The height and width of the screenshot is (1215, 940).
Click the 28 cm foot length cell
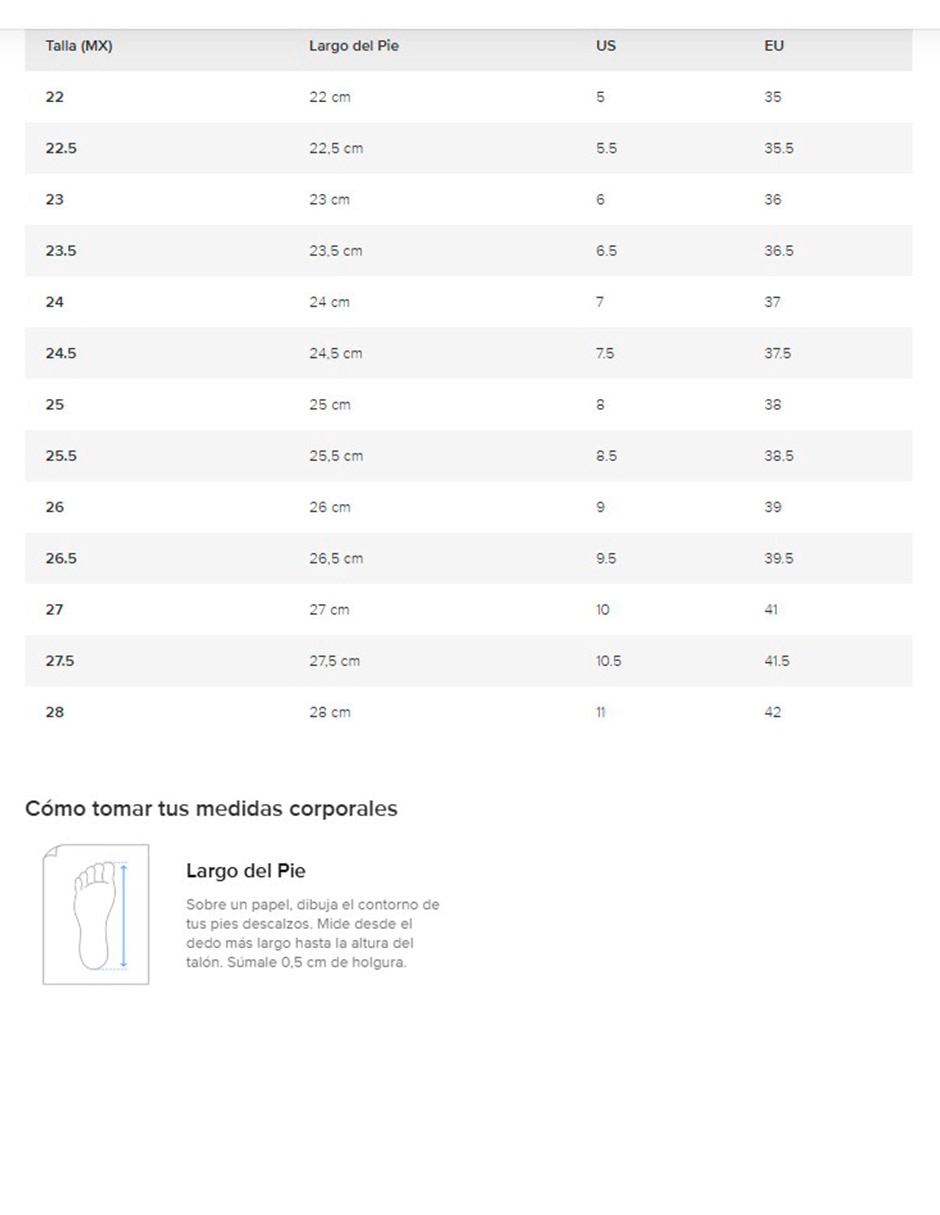point(330,712)
